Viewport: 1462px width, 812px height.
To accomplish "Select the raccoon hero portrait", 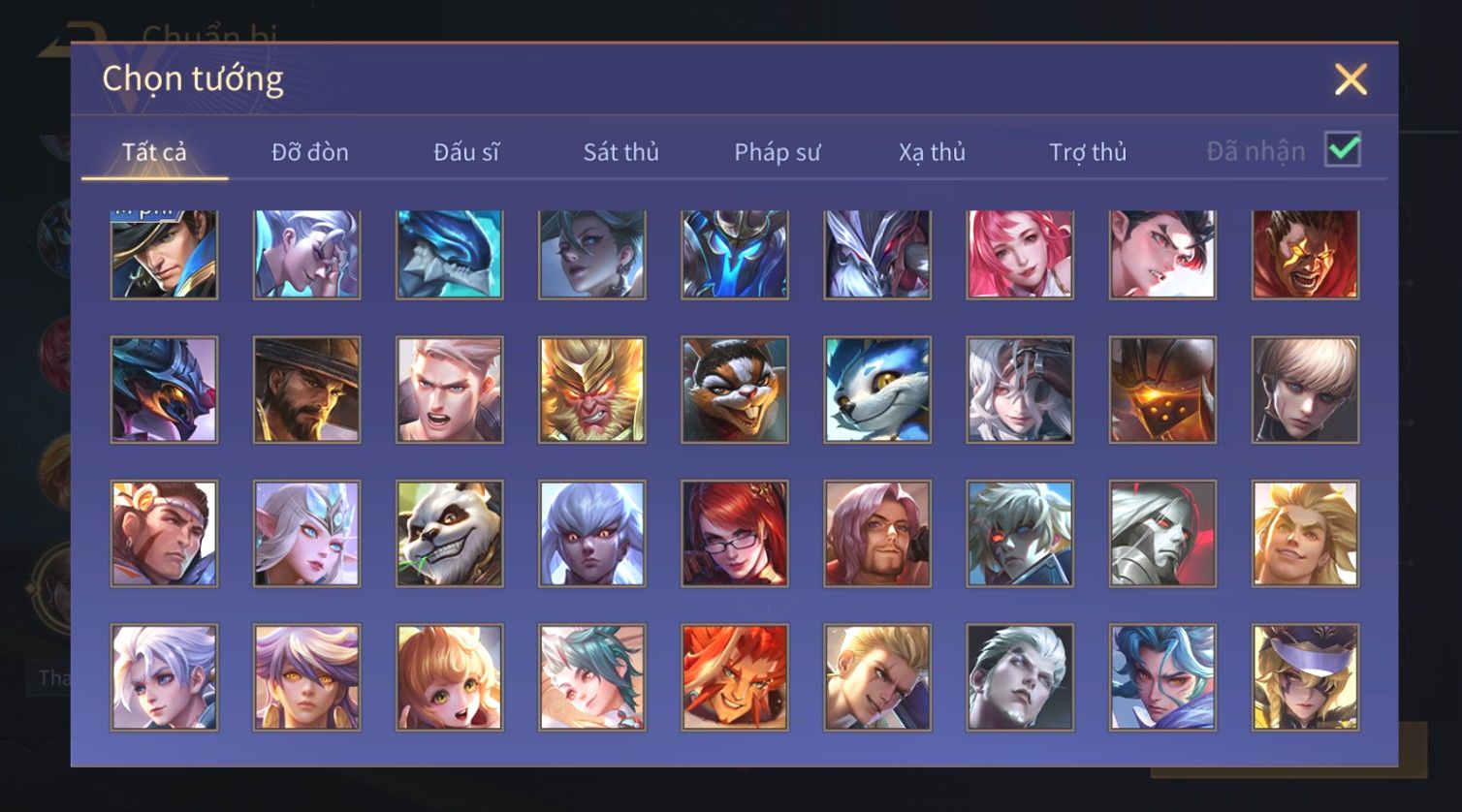I will 735,390.
